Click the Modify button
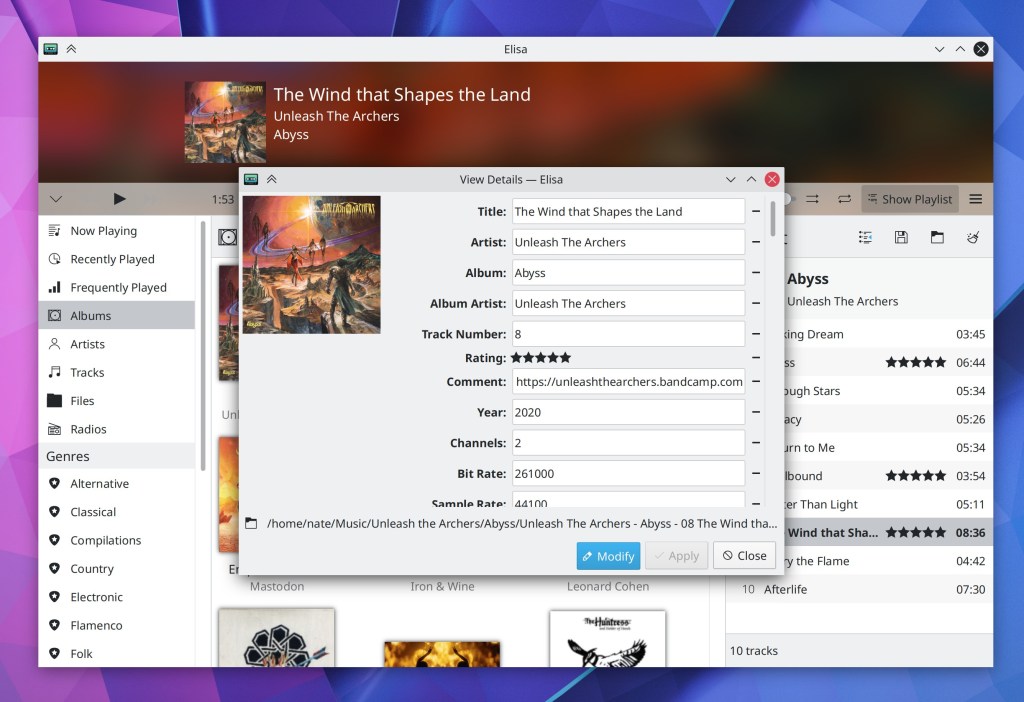Viewport: 1024px width, 702px height. click(608, 556)
